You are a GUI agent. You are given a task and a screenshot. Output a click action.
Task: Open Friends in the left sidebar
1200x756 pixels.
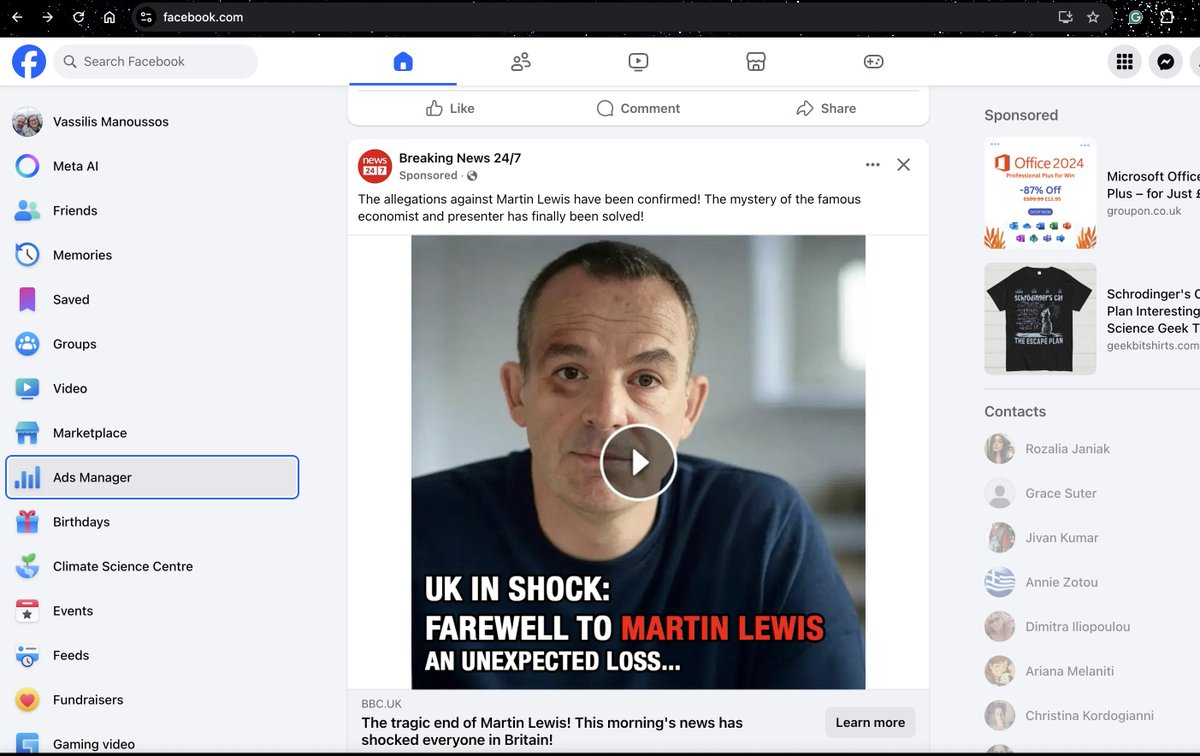click(x=152, y=211)
